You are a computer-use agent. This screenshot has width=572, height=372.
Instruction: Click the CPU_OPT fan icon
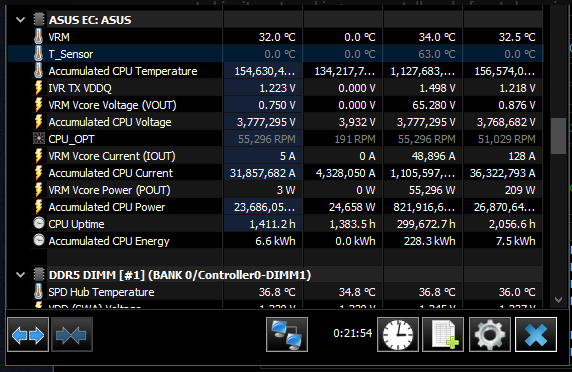[38, 139]
